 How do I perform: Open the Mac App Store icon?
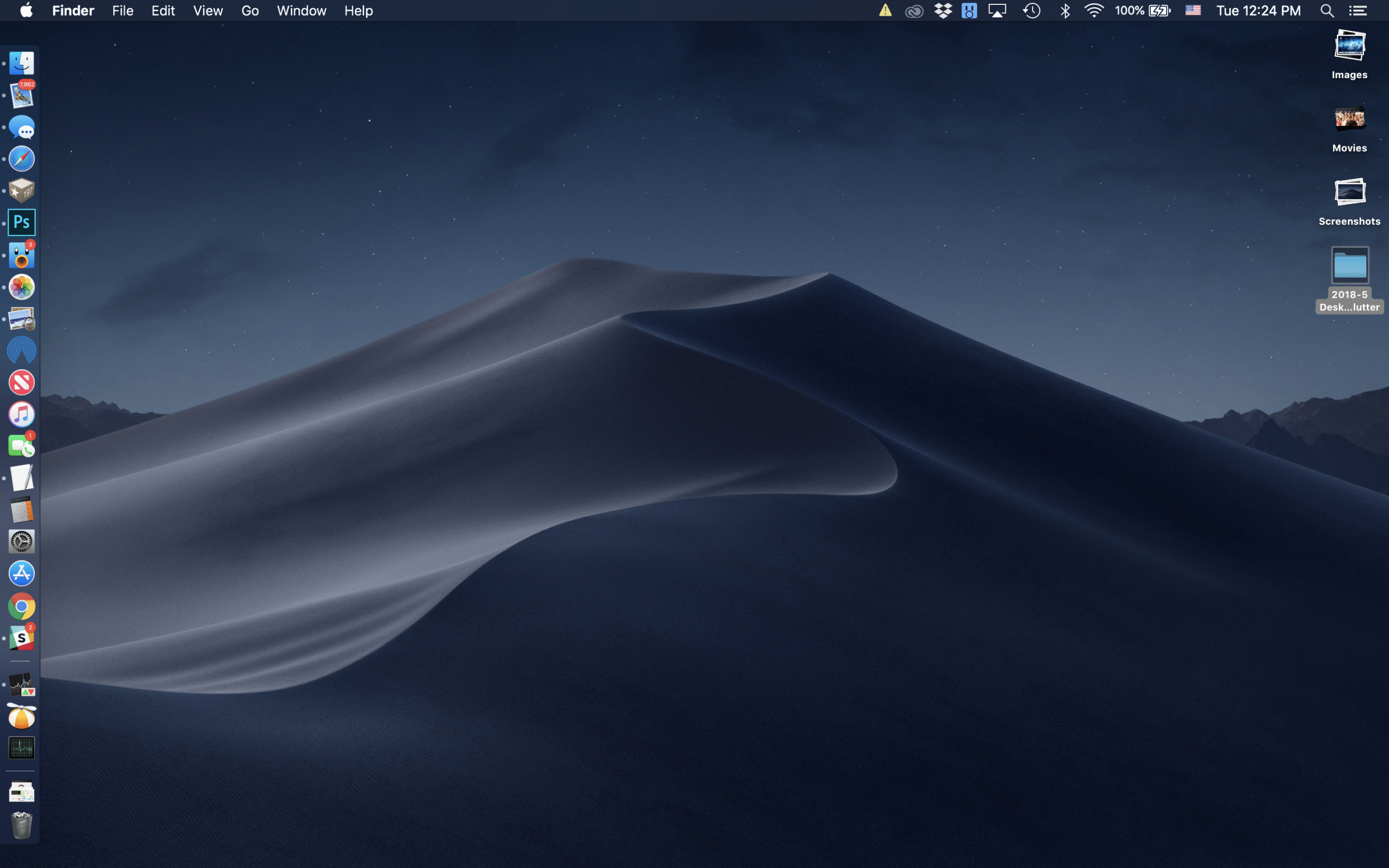pyautogui.click(x=22, y=573)
